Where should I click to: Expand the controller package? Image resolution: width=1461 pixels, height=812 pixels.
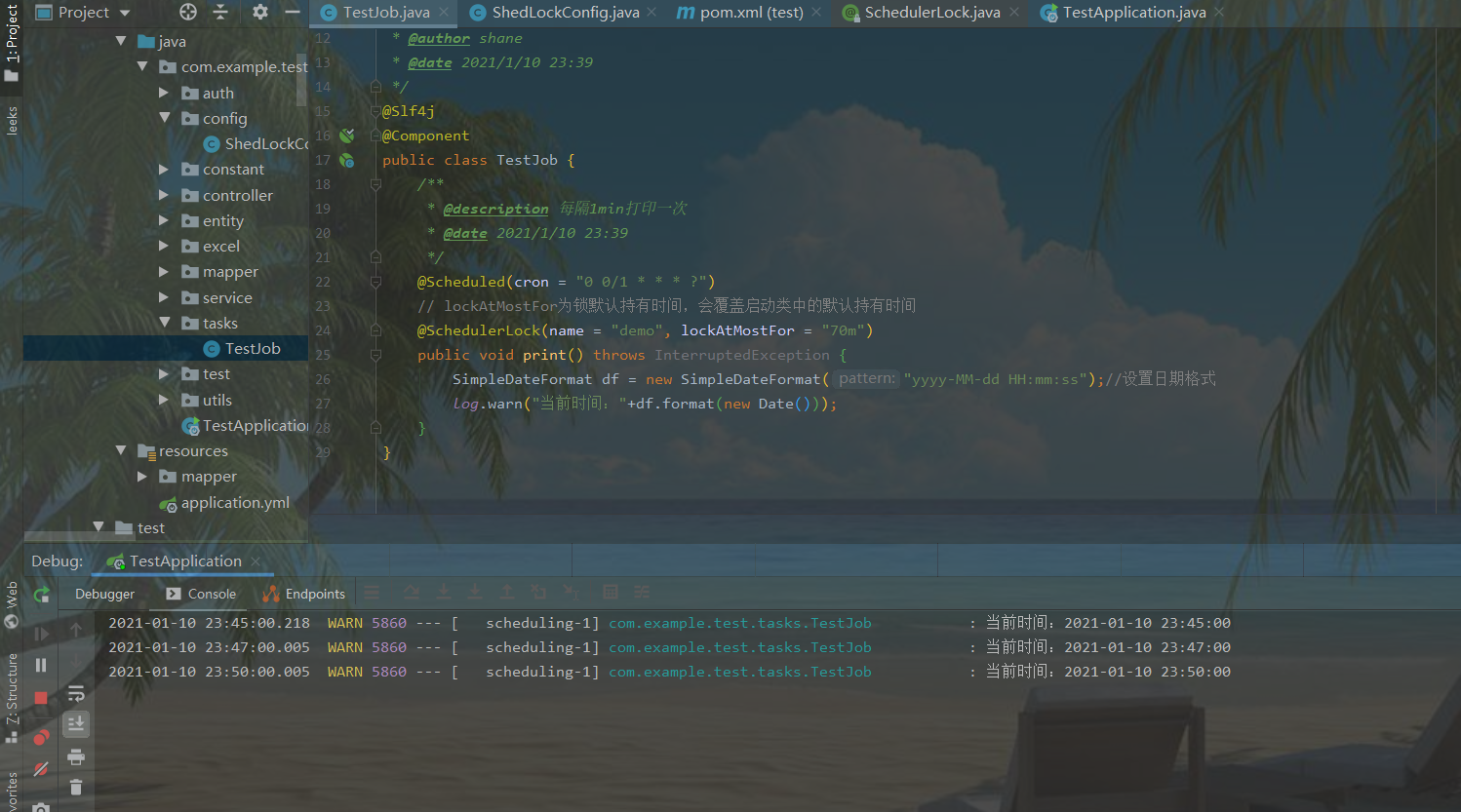tap(164, 195)
